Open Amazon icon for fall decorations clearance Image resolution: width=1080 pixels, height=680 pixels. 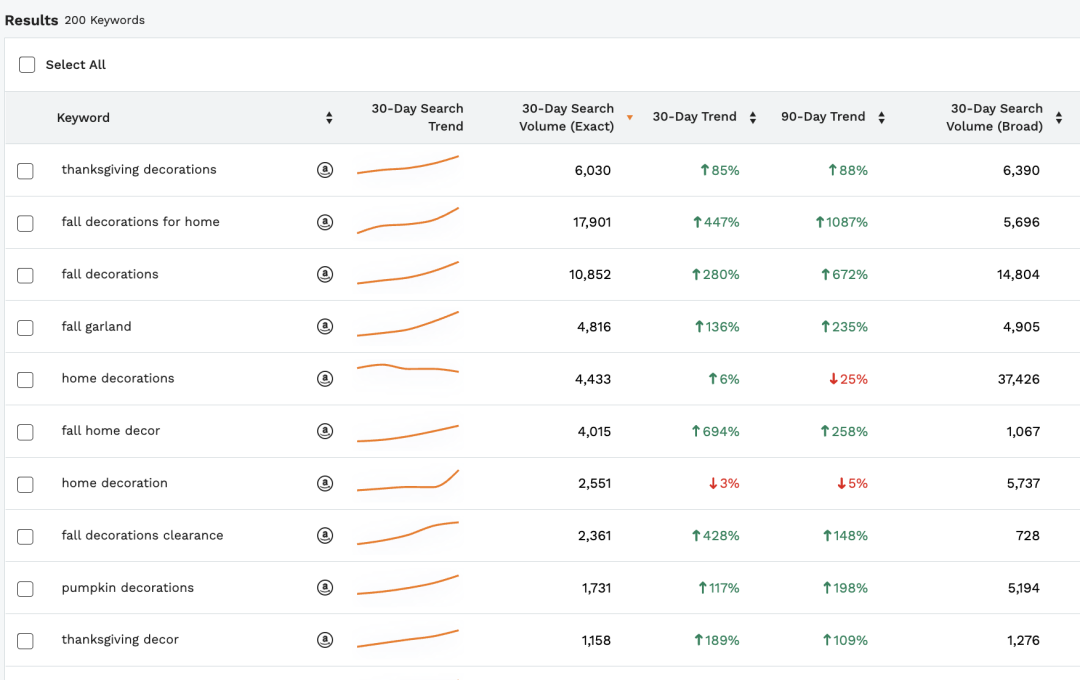(325, 536)
